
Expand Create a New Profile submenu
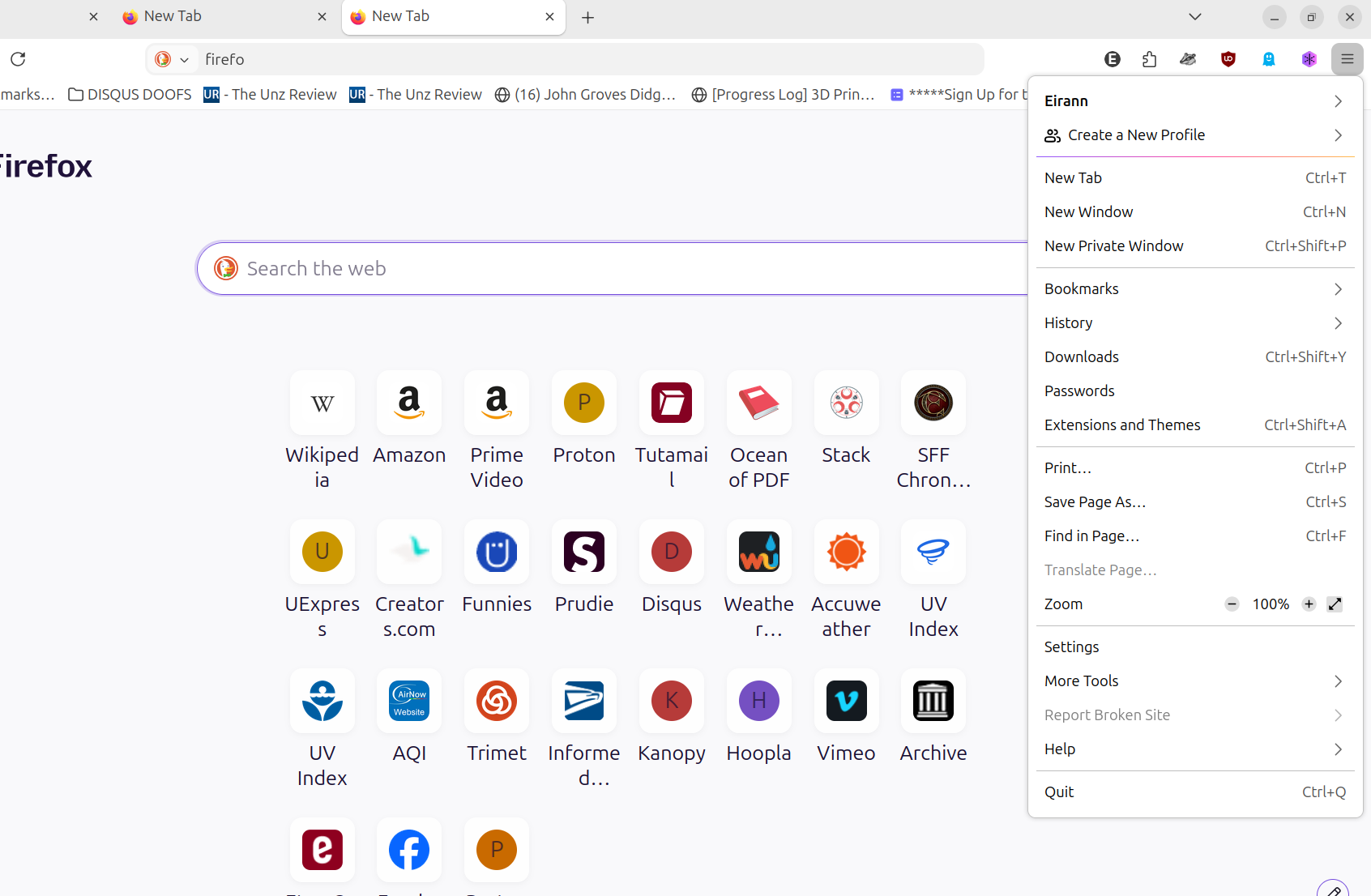1195,135
